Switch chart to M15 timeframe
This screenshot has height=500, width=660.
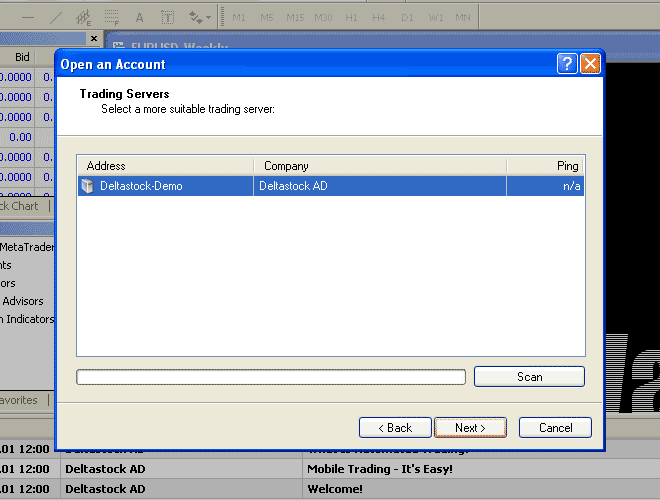[295, 18]
